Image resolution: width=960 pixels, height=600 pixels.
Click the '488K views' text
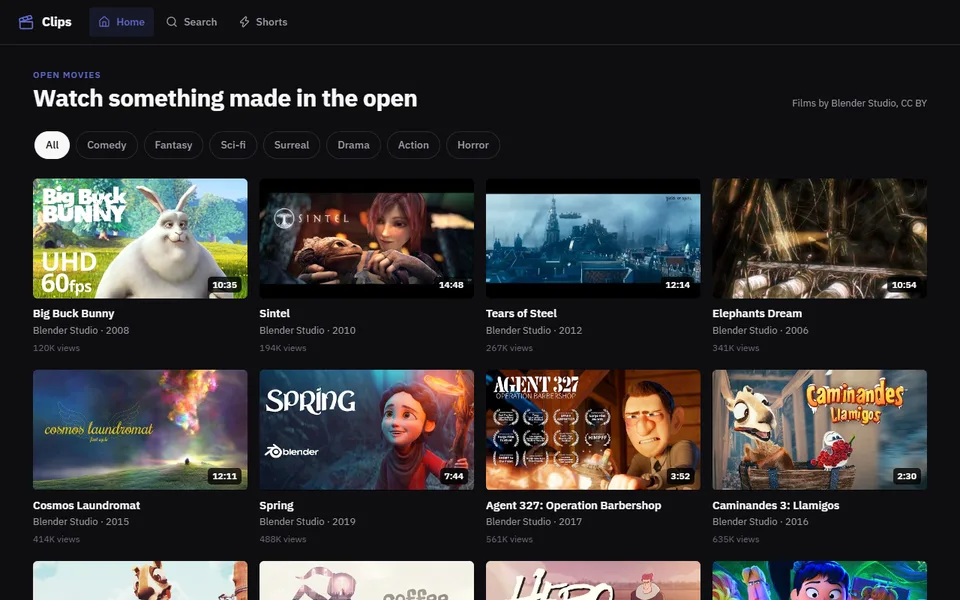(x=283, y=539)
